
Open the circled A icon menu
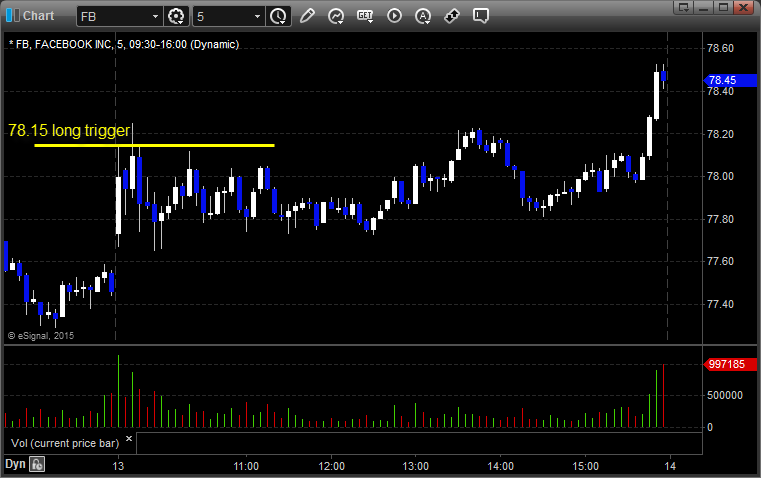coord(423,16)
